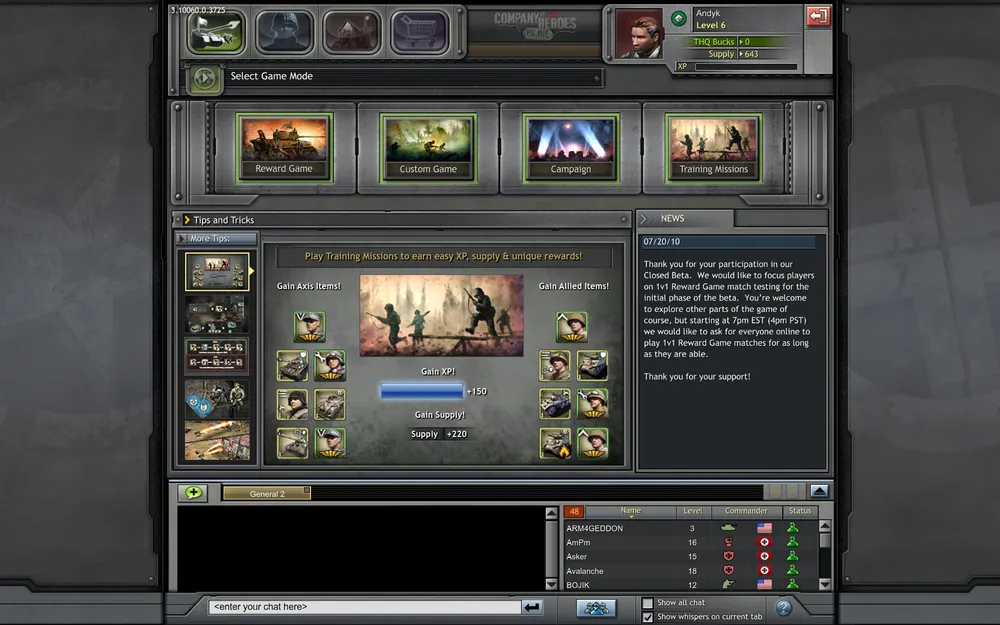This screenshot has height=625, width=1000.
Task: Start a Reward Game
Action: [x=284, y=147]
